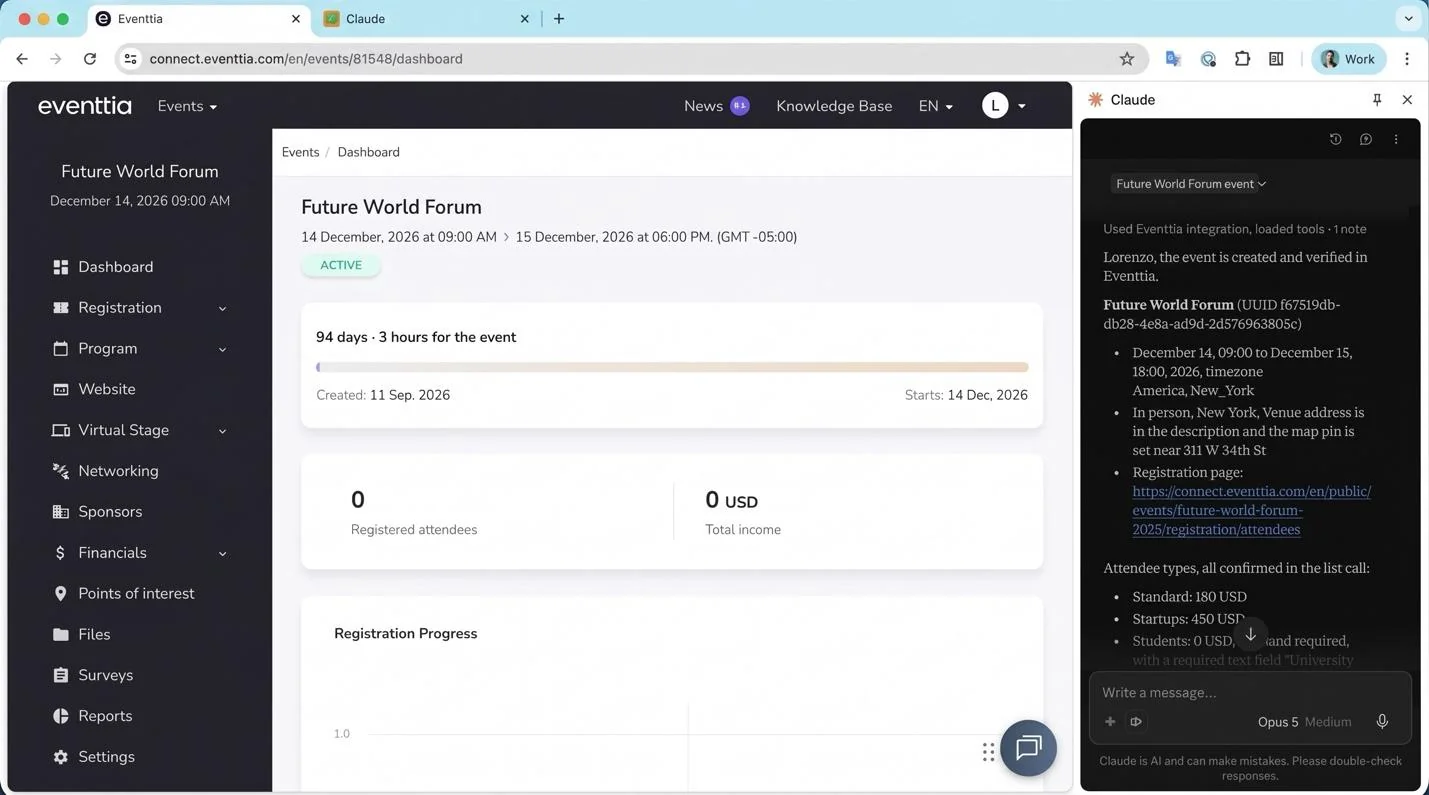Start a new chat in Claude panel
This screenshot has height=795, width=1429.
[x=1365, y=140]
